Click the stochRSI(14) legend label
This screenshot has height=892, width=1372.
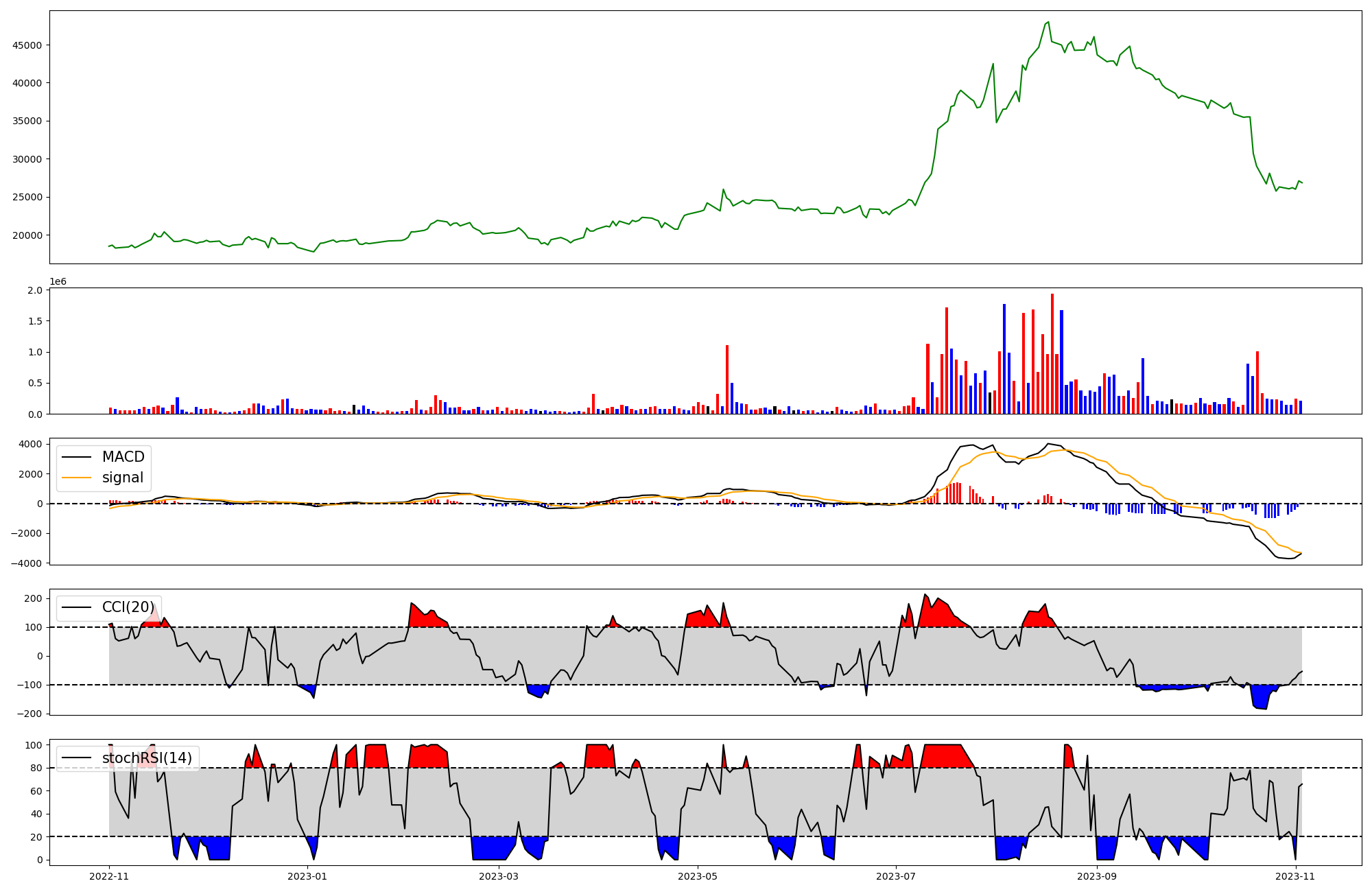click(147, 758)
